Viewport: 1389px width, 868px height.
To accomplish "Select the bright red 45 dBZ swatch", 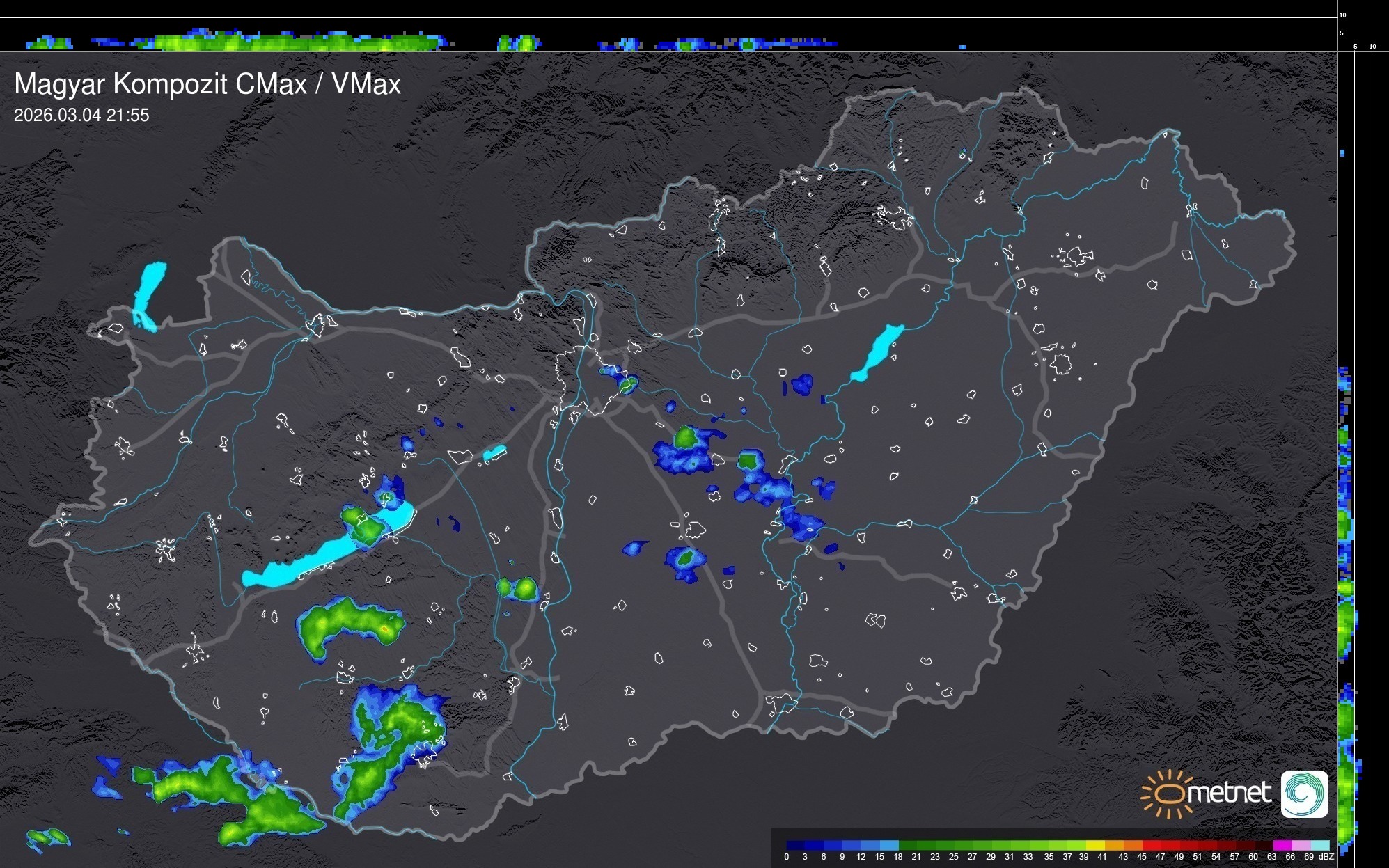I will click(x=1152, y=846).
